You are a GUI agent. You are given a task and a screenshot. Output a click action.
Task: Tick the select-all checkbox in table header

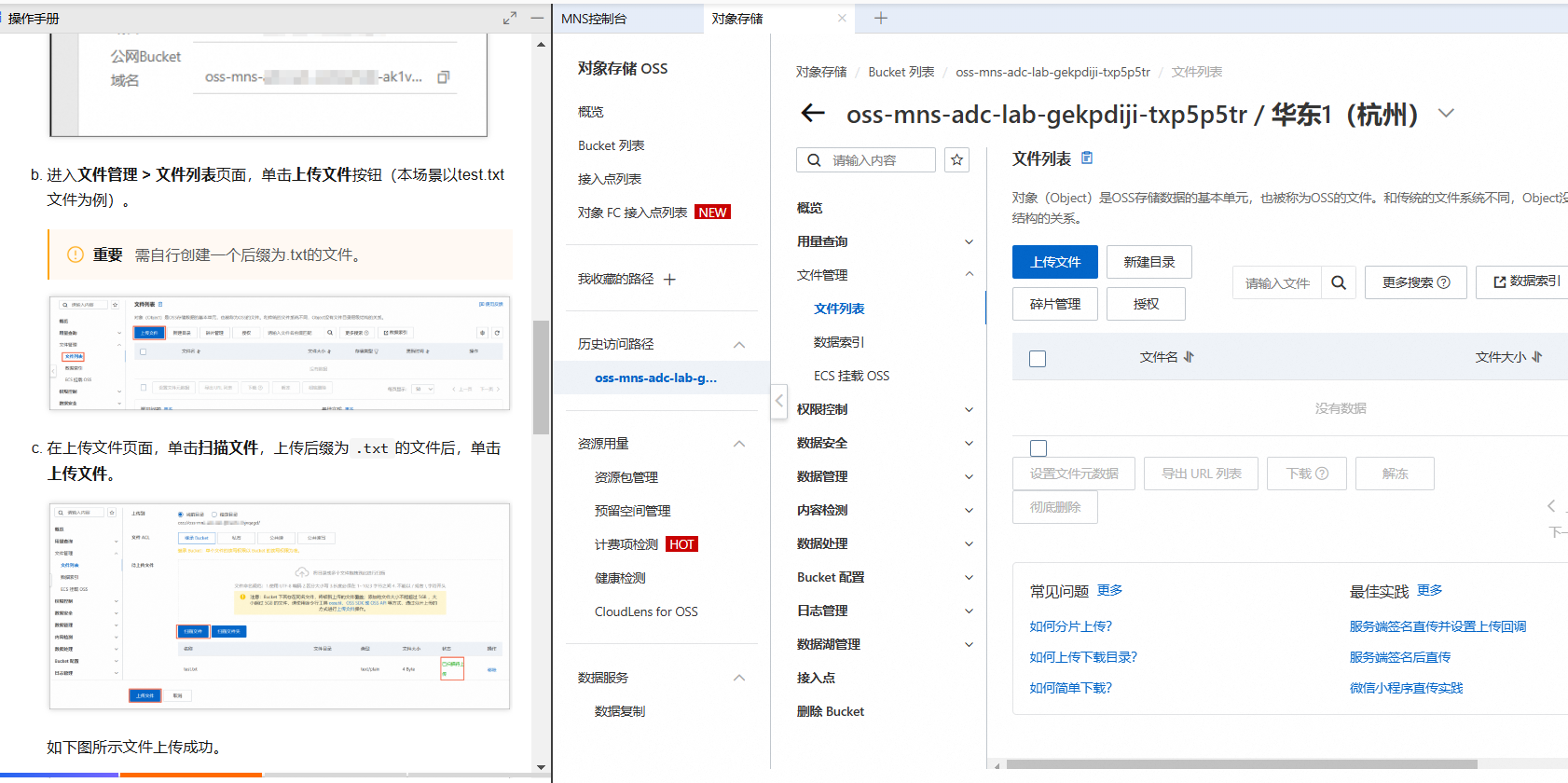tap(1038, 359)
